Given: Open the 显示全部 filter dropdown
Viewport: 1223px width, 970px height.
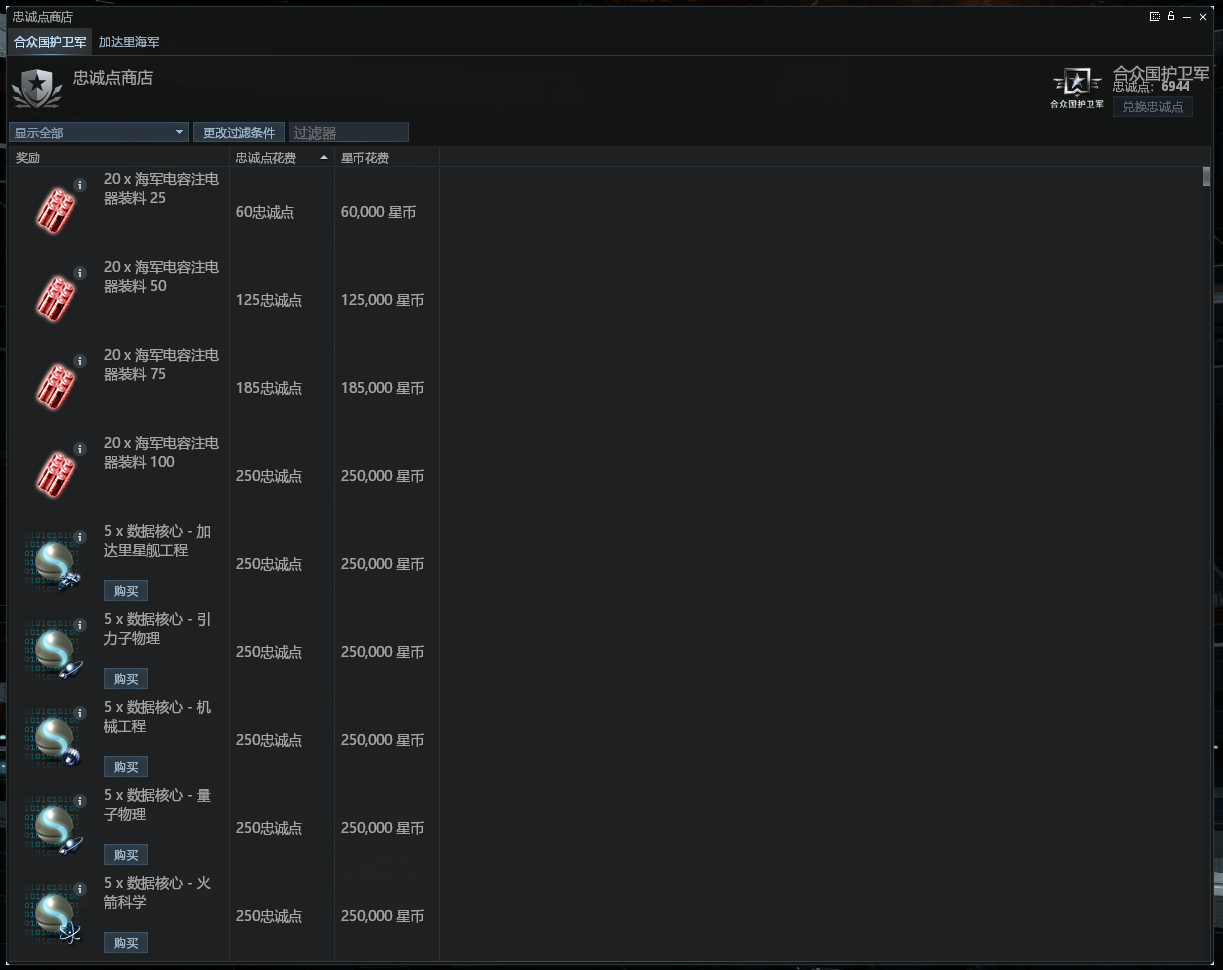Looking at the screenshot, I should pos(98,133).
